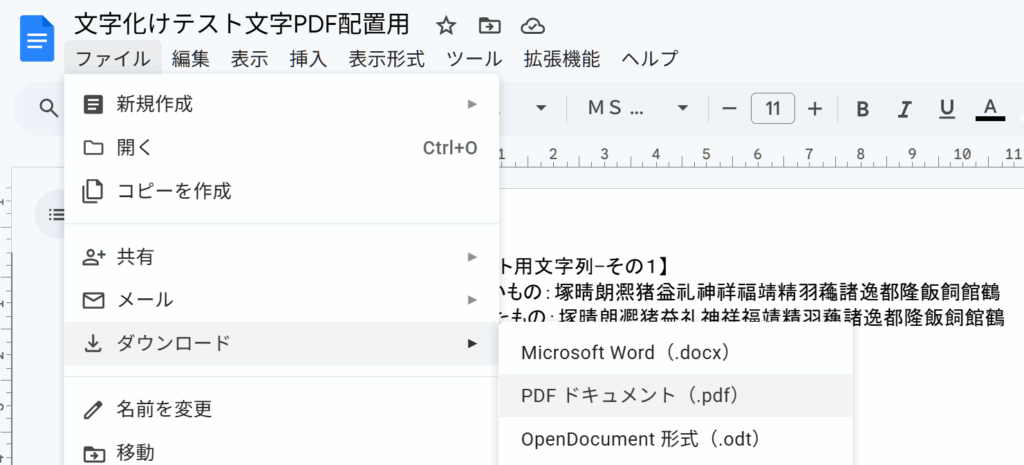The width and height of the screenshot is (1024, 465).
Task: Apply italic formatting with the I icon
Action: (905, 108)
